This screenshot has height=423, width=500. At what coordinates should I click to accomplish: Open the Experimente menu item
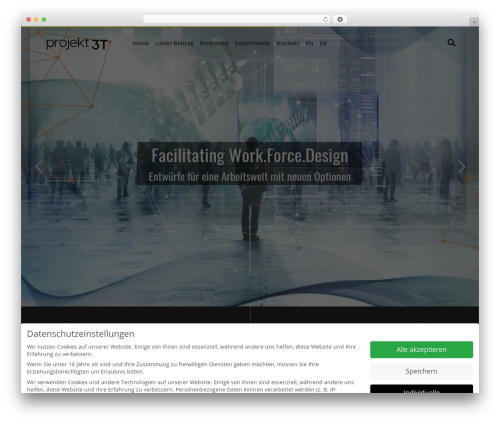[x=252, y=43]
